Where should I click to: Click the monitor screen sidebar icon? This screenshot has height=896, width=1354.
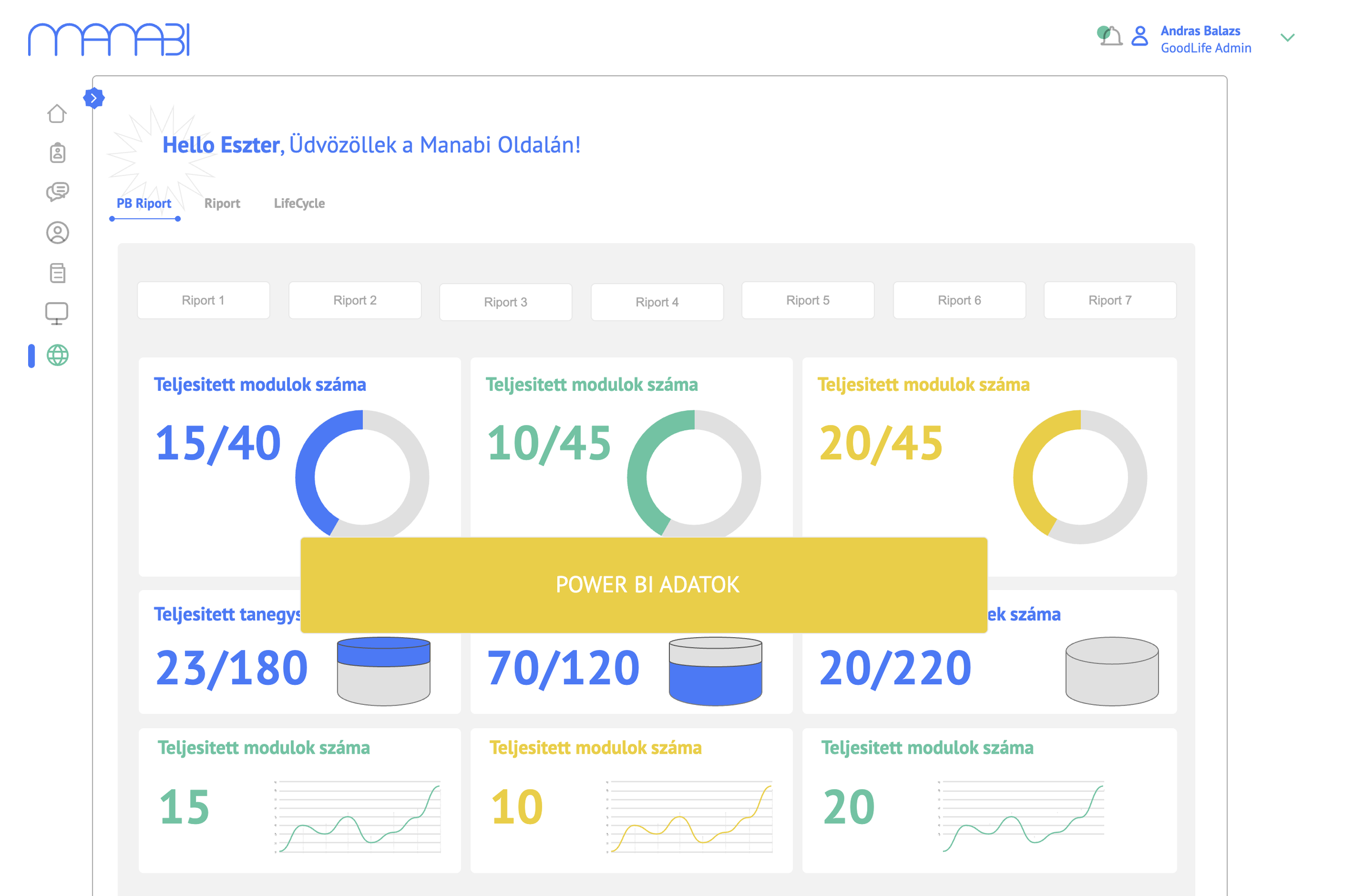point(56,313)
